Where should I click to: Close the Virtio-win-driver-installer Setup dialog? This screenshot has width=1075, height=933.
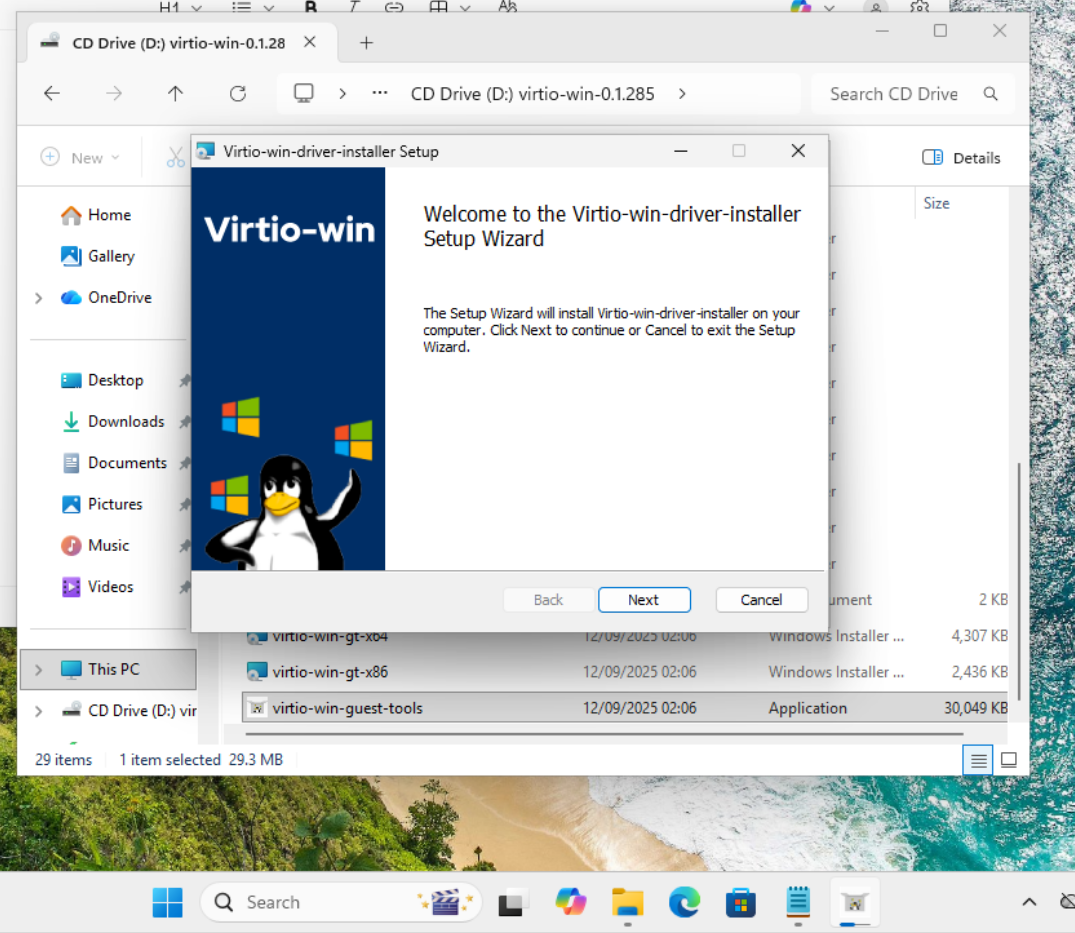click(x=798, y=151)
